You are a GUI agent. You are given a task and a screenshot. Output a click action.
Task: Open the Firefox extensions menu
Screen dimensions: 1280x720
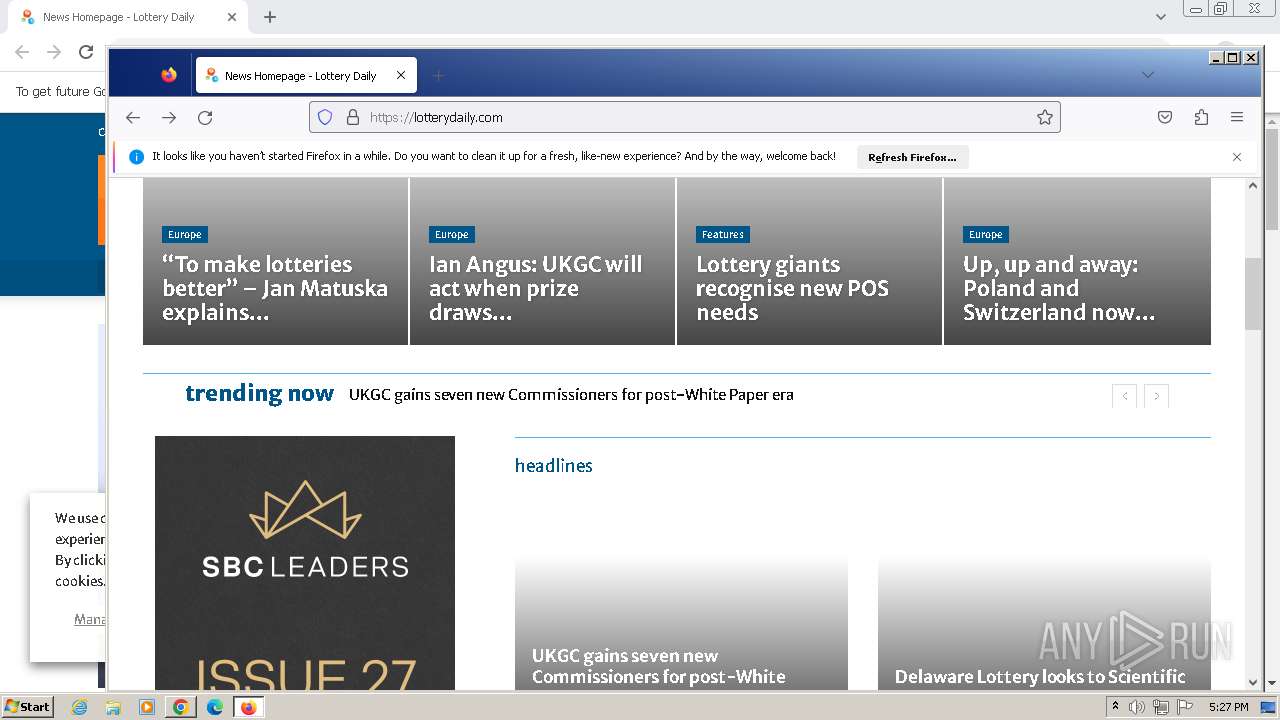click(1201, 117)
